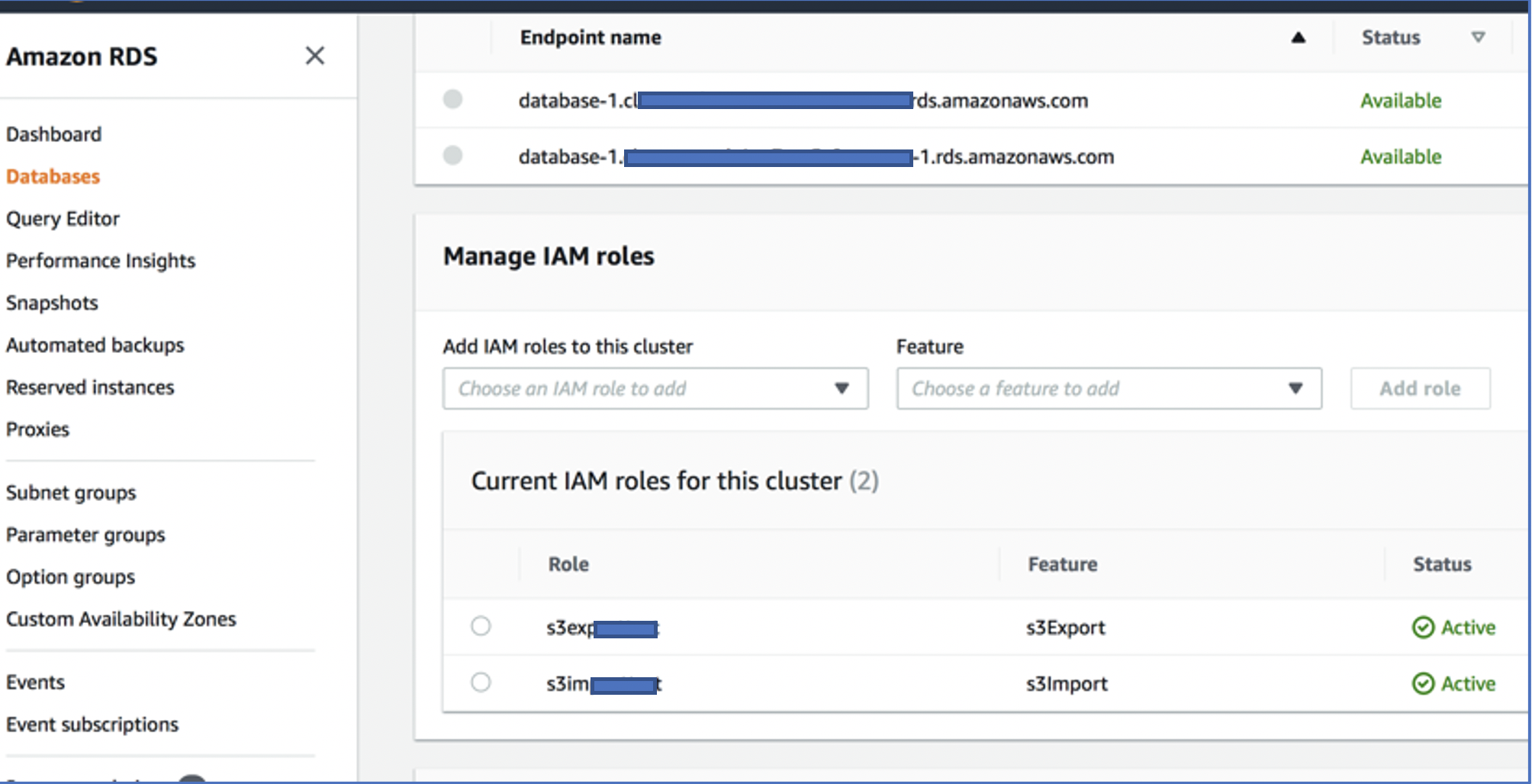Click the role name starting with s3im
Image resolution: width=1532 pixels, height=784 pixels.
(604, 684)
